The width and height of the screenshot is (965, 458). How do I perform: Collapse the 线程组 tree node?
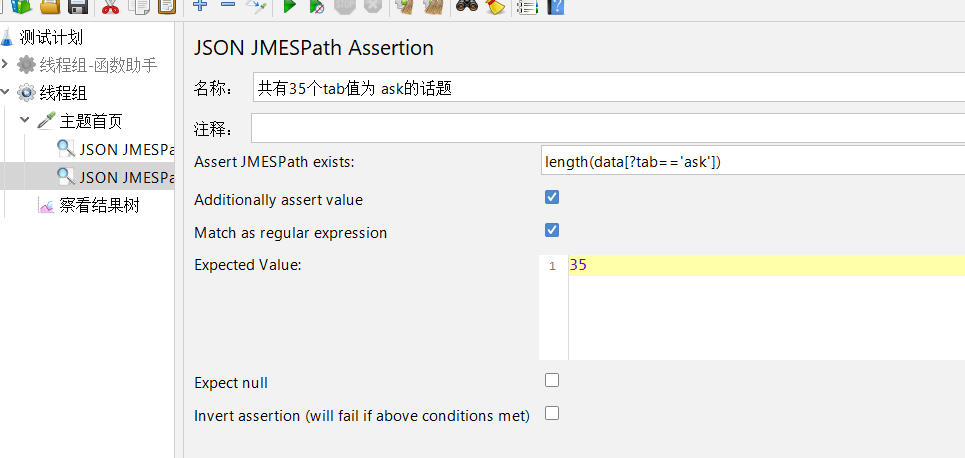[x=5, y=92]
